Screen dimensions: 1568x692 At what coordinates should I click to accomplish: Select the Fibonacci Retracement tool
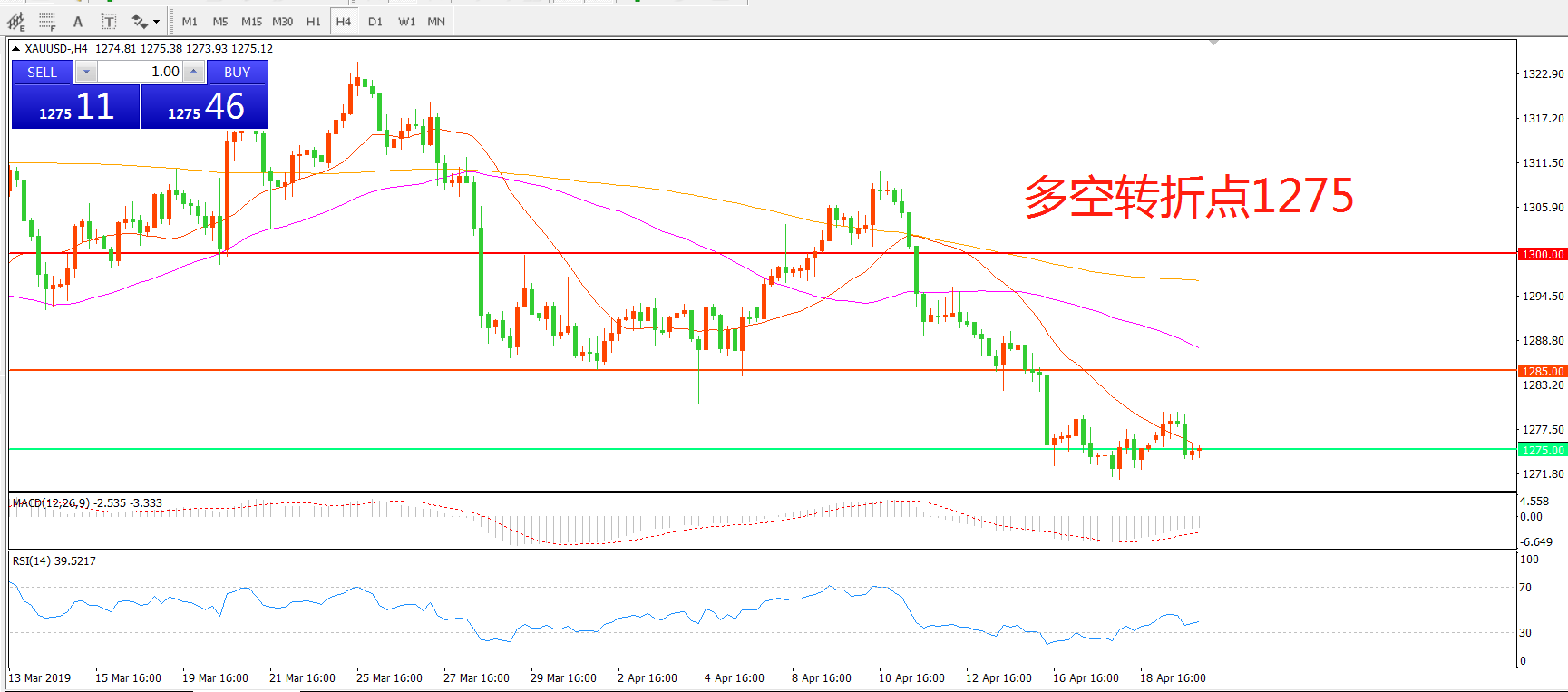click(x=47, y=22)
